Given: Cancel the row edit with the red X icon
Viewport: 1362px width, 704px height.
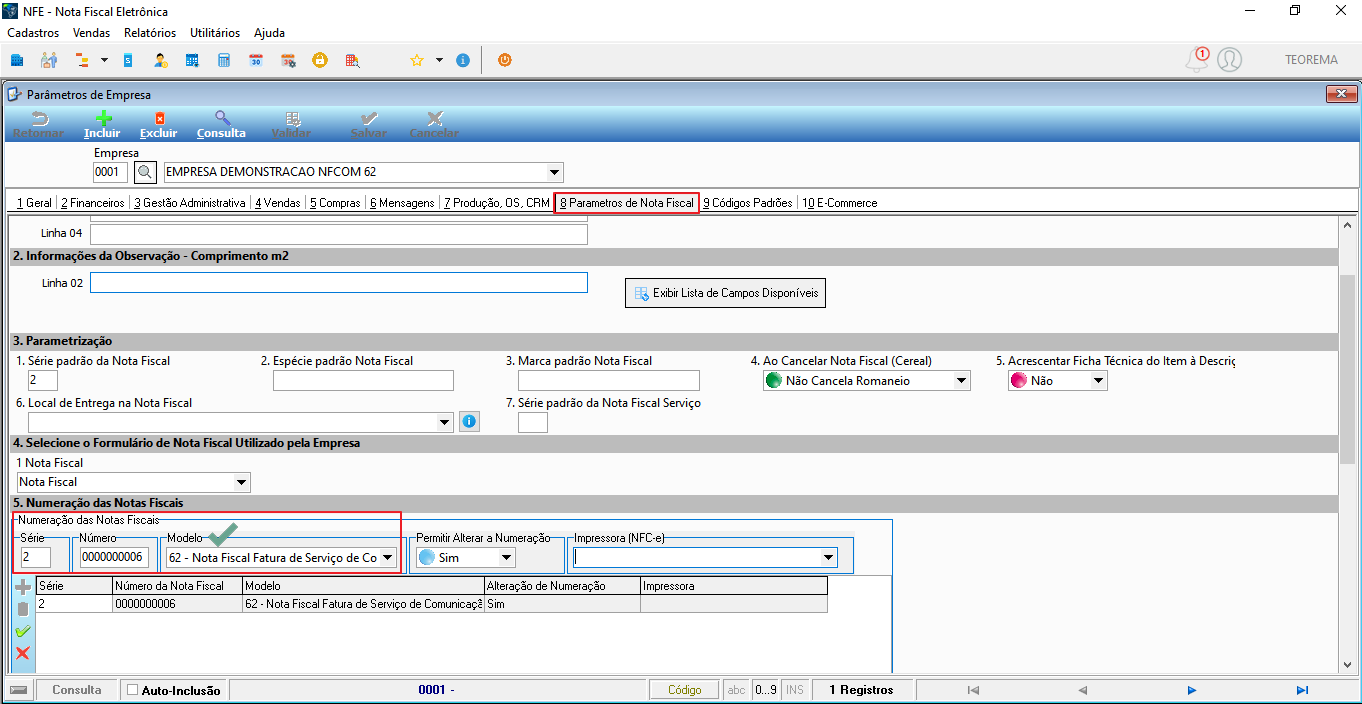Looking at the screenshot, I should (23, 653).
